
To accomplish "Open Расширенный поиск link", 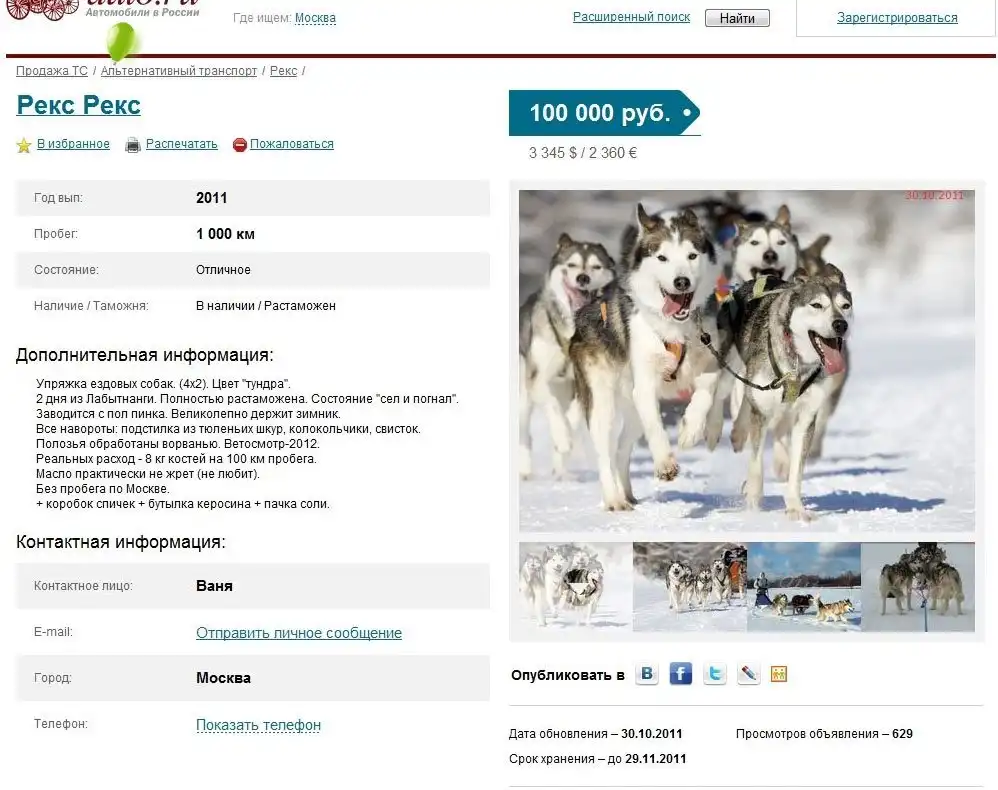I will point(631,17).
